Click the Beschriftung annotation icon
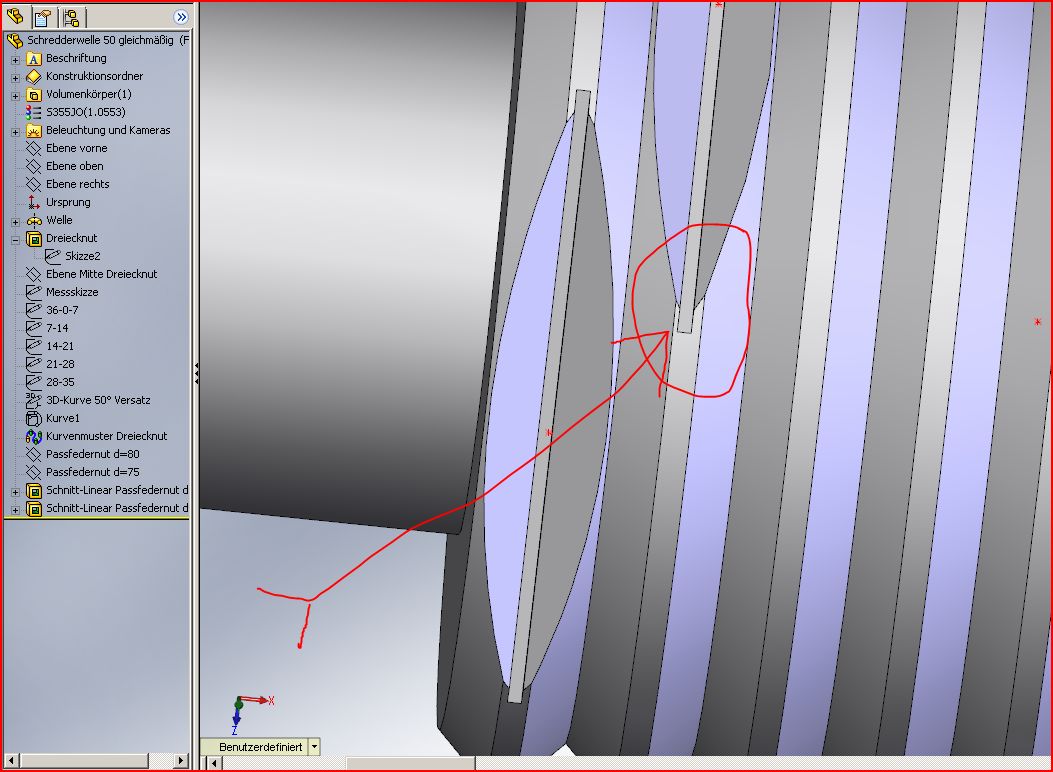This screenshot has height=772, width=1053. click(x=34, y=58)
